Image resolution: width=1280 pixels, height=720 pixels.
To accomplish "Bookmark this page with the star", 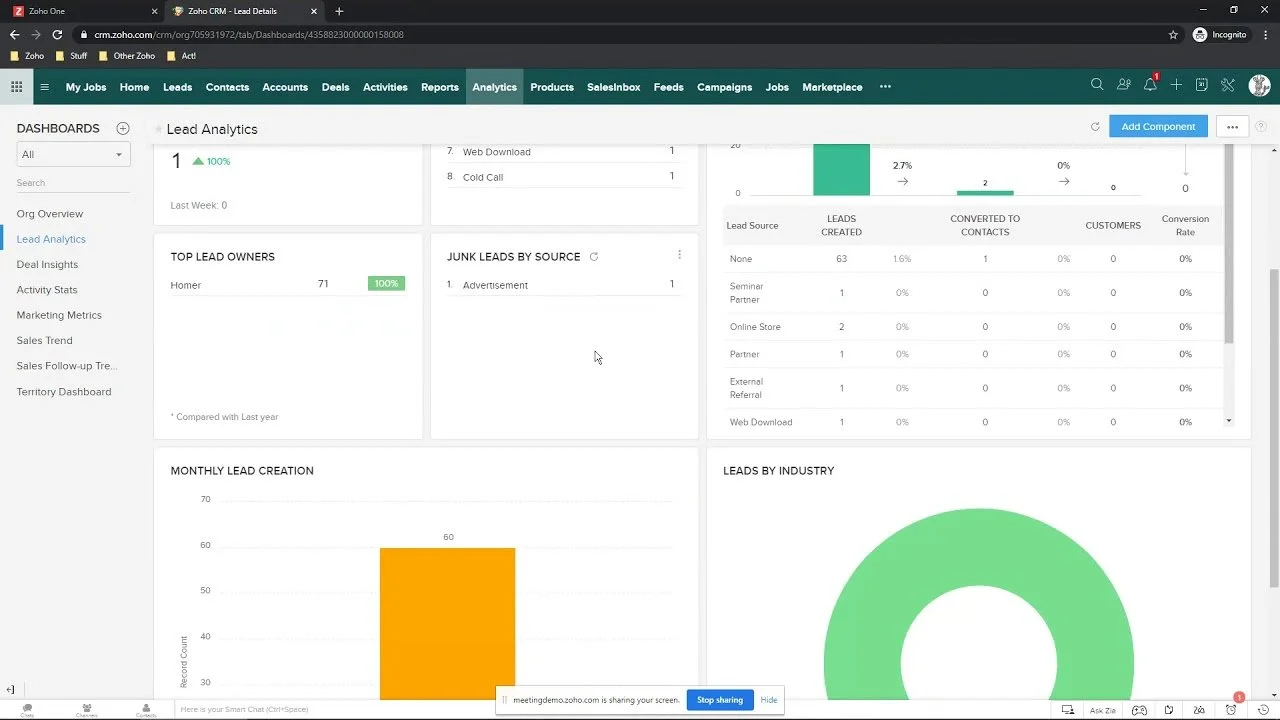I will [1173, 34].
